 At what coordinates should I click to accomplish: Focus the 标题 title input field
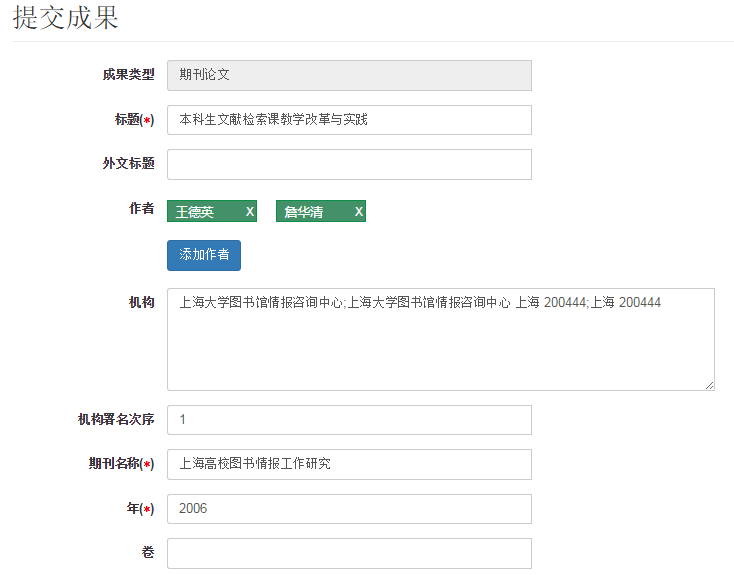pyautogui.click(x=349, y=120)
